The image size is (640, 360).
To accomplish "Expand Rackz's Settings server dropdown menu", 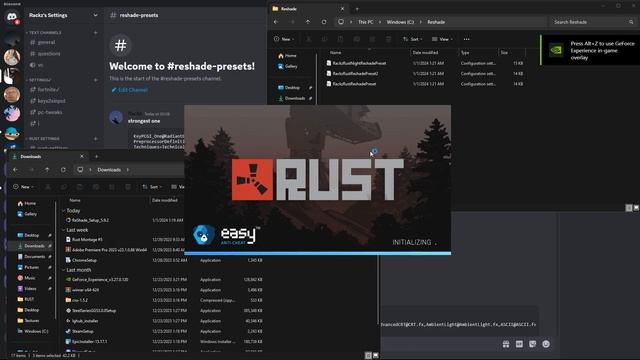I will pyautogui.click(x=95, y=15).
